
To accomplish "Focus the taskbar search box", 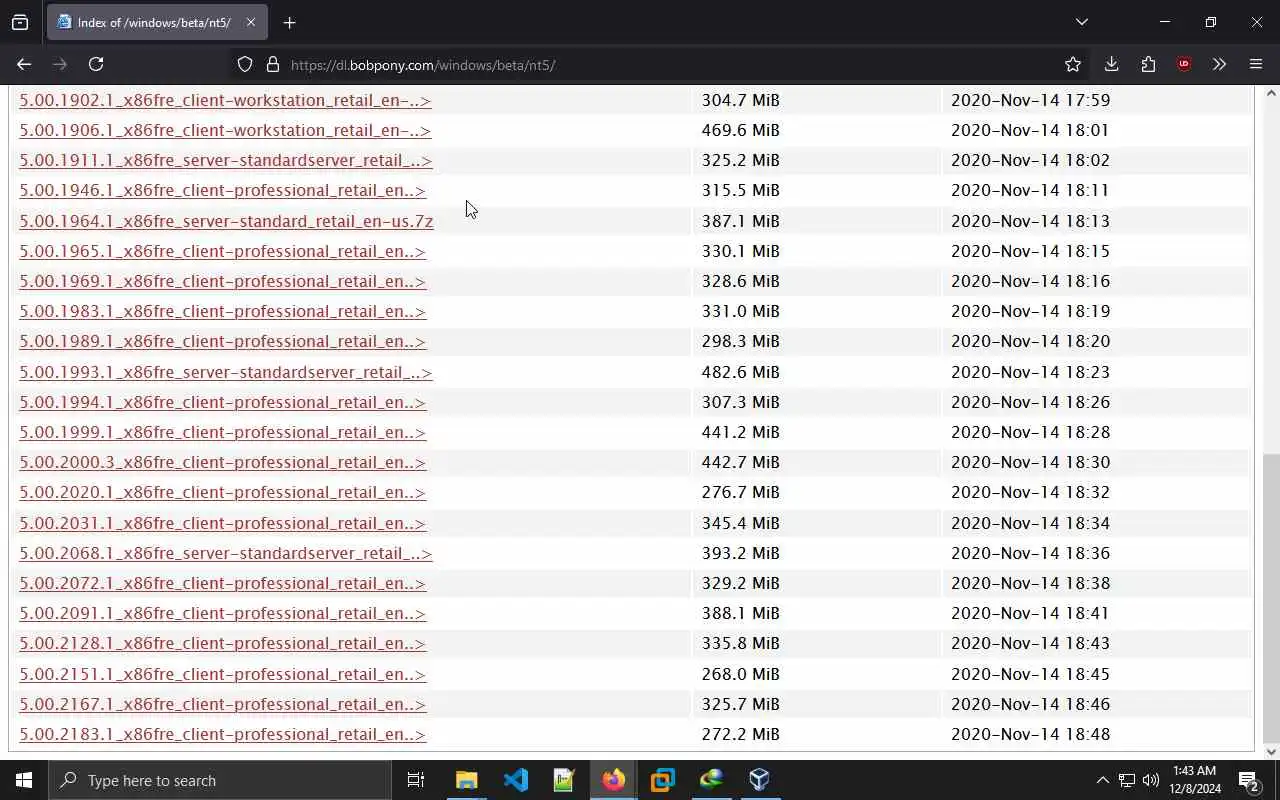I will coord(220,780).
